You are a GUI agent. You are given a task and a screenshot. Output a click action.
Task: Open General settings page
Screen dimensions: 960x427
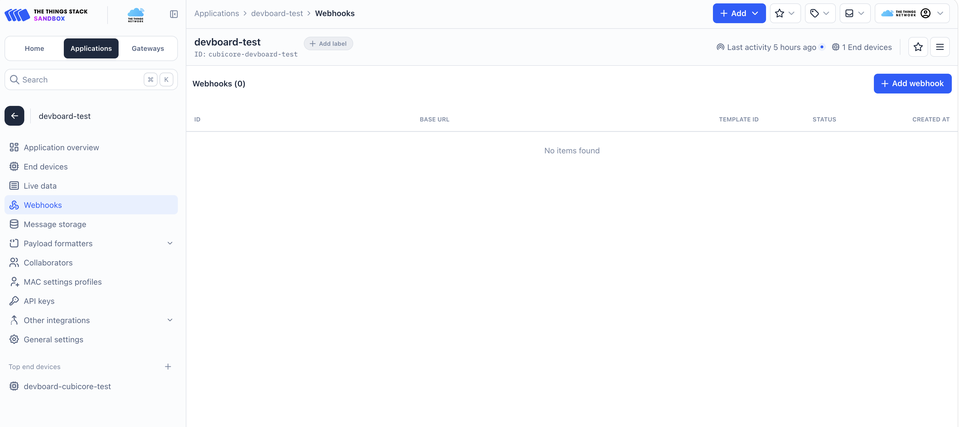(91, 339)
